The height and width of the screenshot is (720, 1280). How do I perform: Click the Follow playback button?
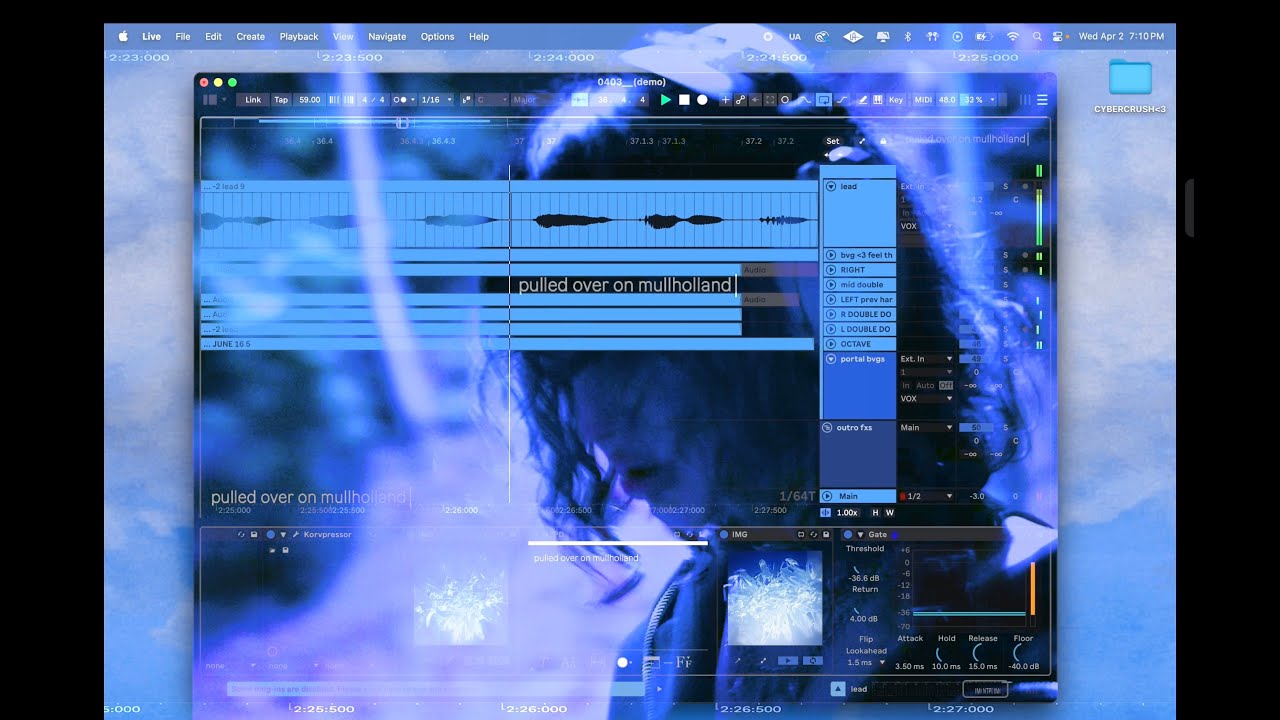580,100
